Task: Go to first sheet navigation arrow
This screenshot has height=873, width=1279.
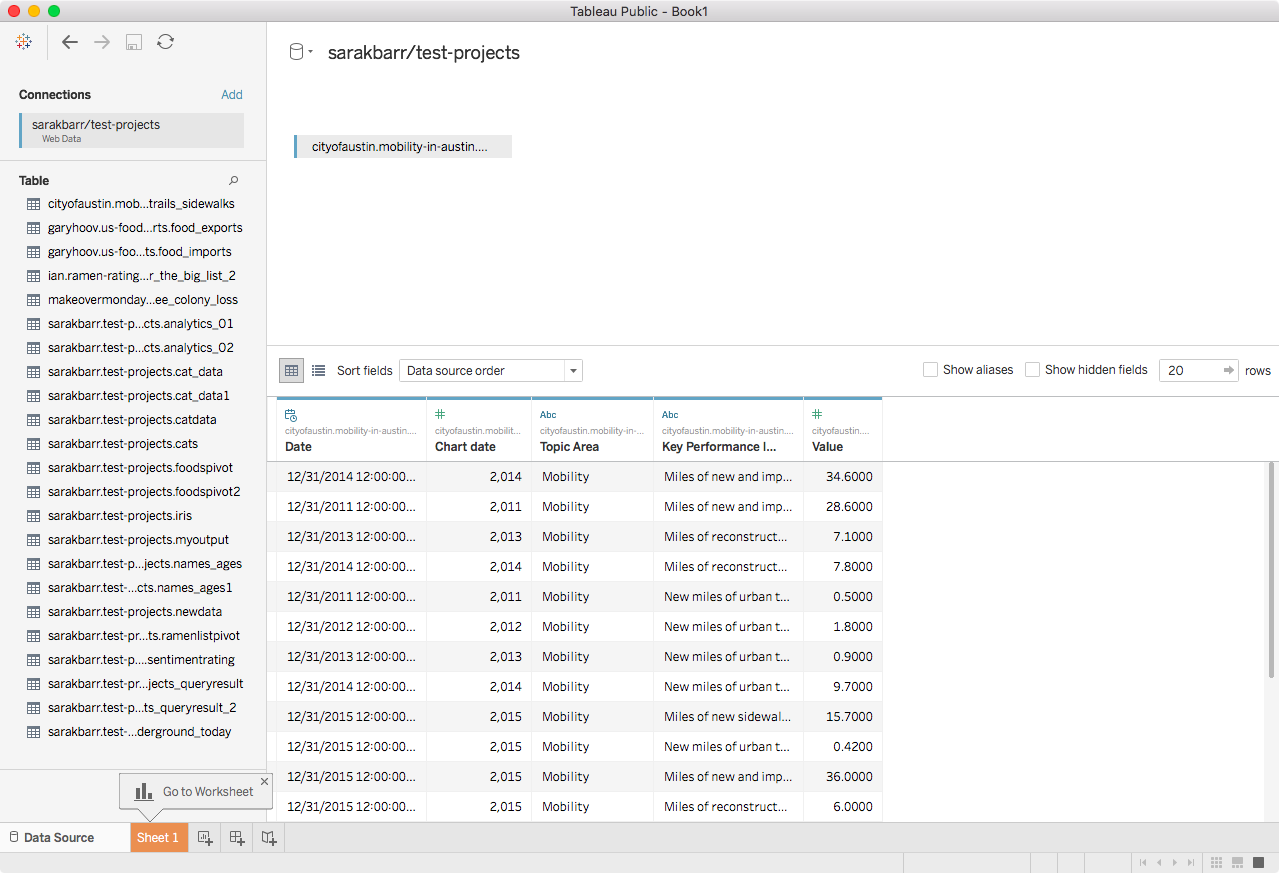Action: pos(1143,862)
